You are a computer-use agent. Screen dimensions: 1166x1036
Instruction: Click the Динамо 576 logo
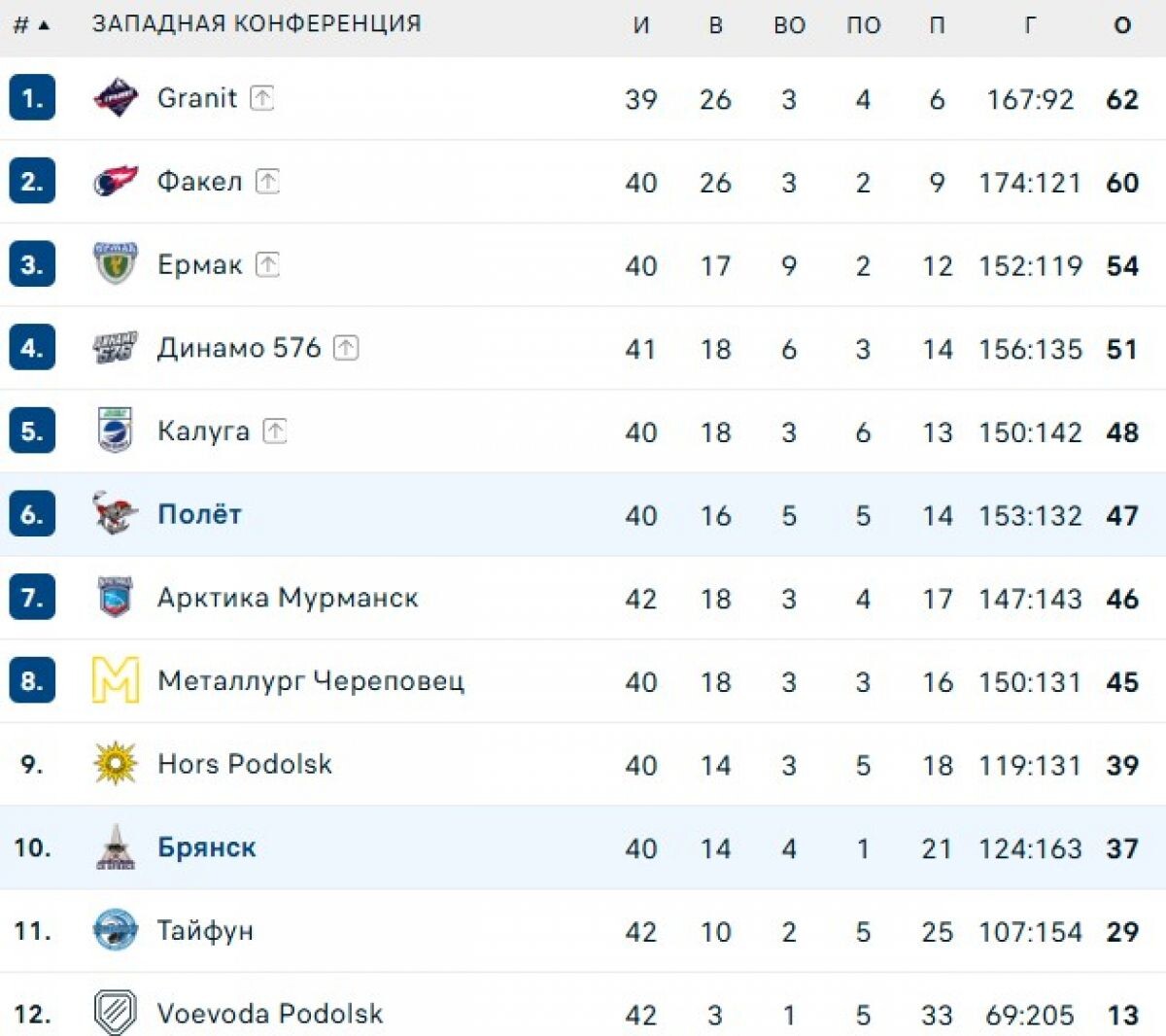click(116, 347)
